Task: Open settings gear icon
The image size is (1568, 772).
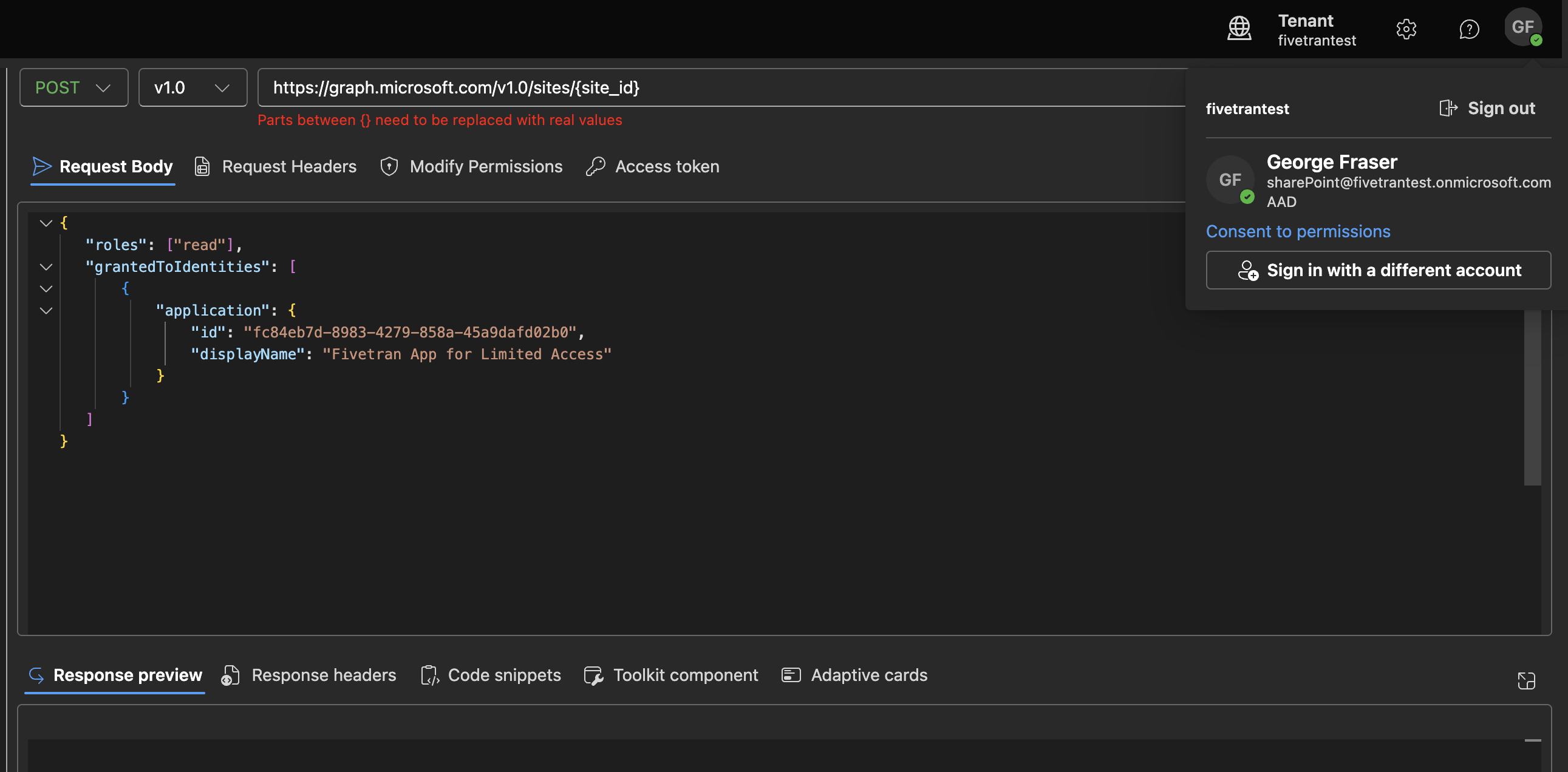Action: (x=1406, y=29)
